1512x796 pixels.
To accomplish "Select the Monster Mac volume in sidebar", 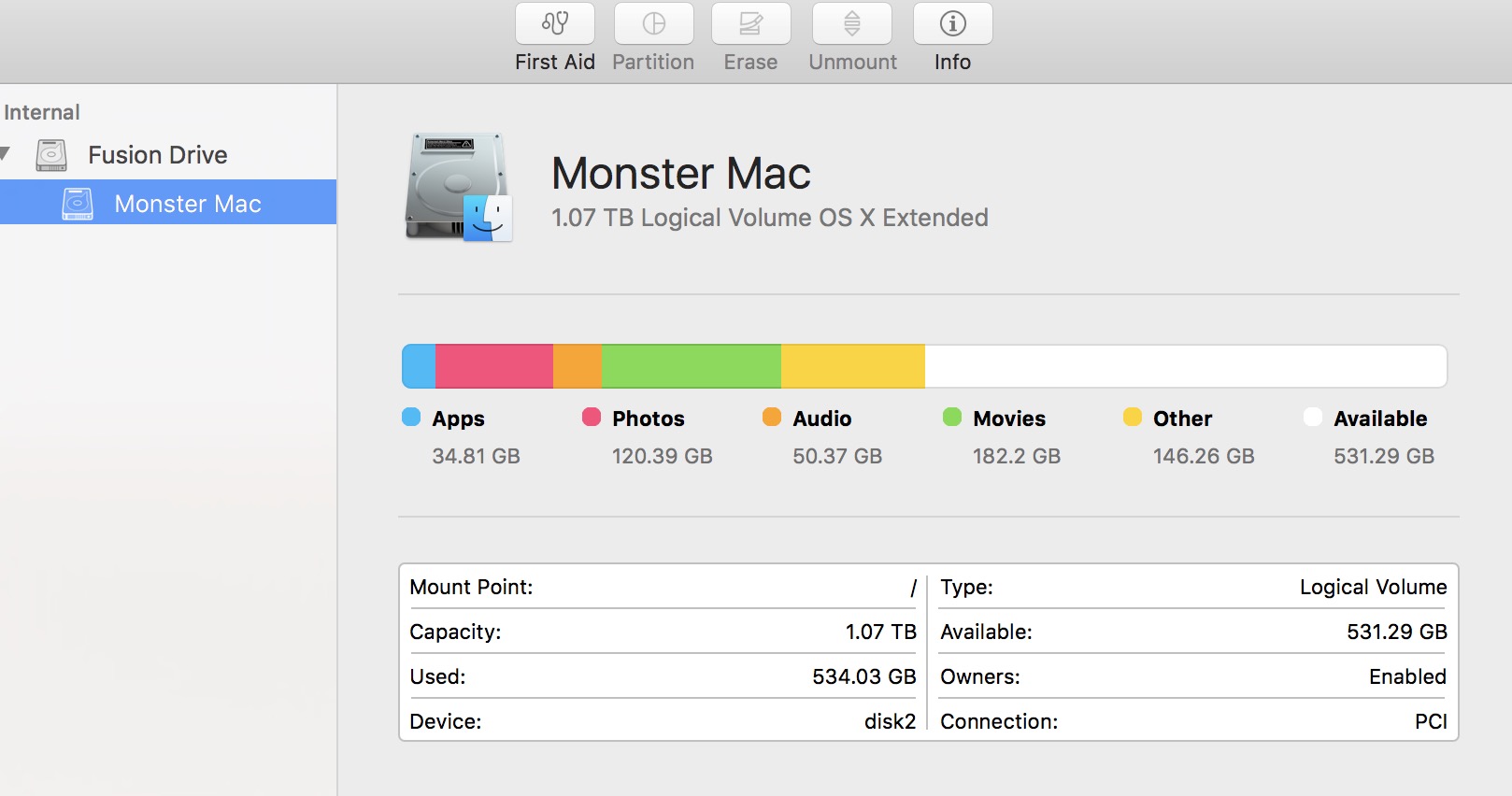I will coord(168,202).
